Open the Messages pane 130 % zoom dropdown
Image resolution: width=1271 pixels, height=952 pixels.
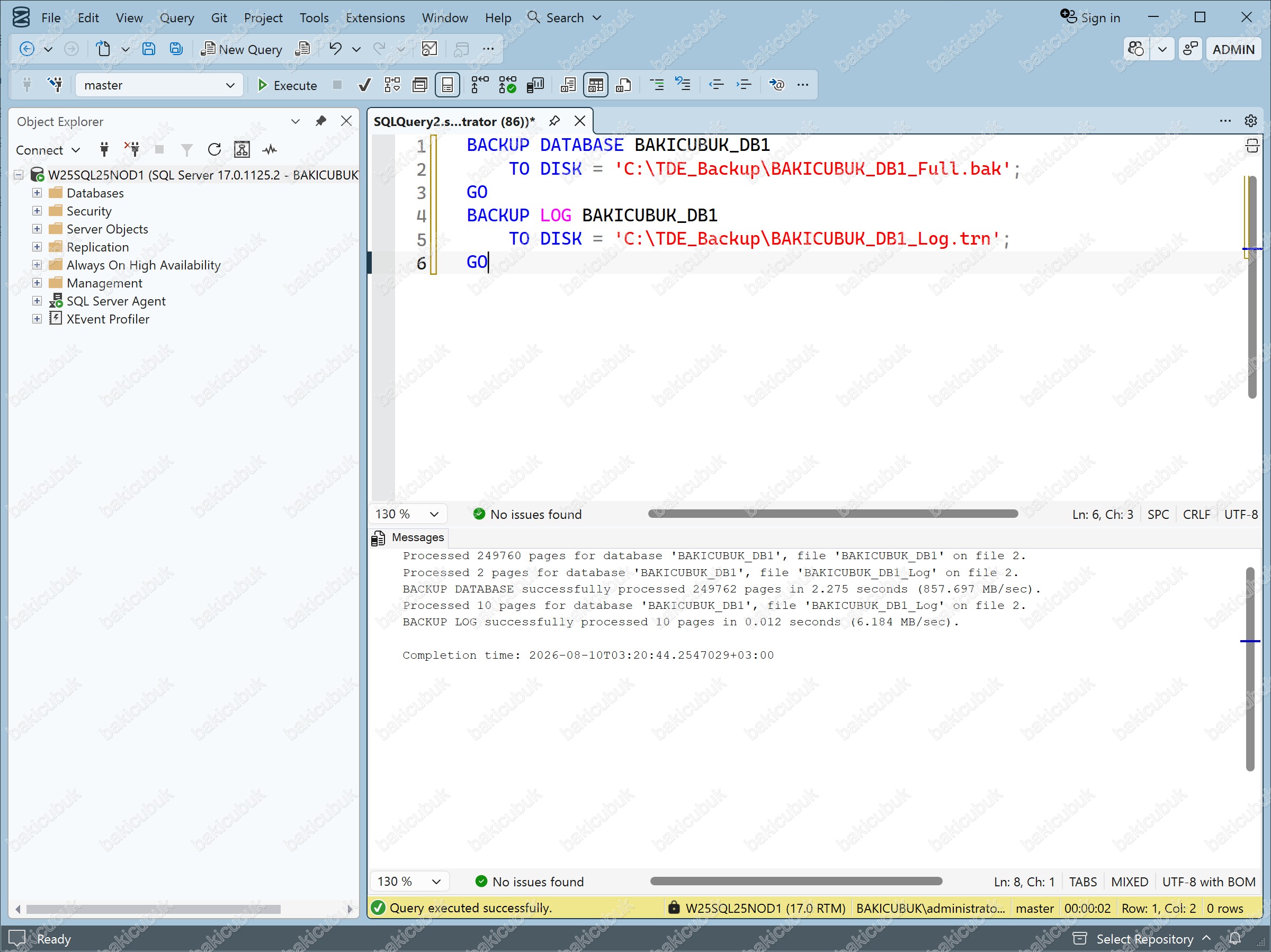click(x=409, y=882)
